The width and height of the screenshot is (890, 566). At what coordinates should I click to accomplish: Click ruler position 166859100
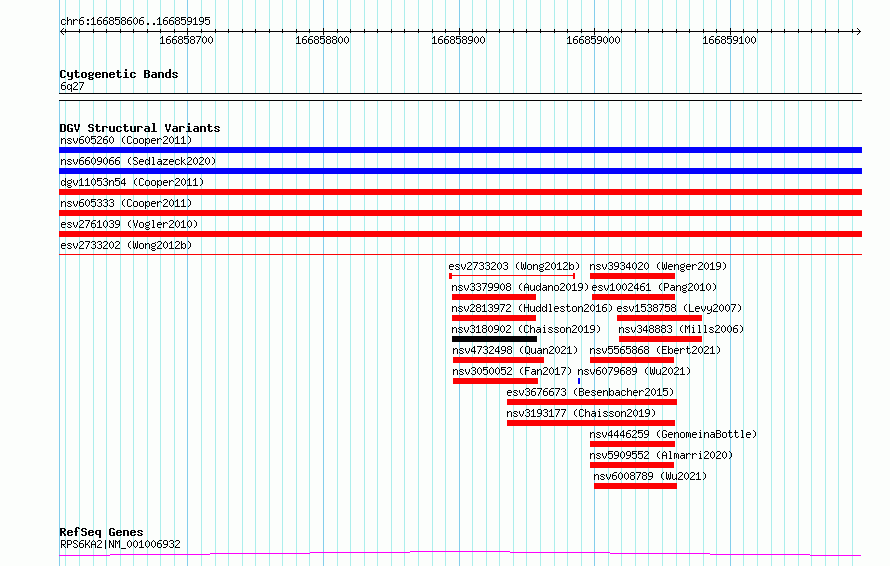point(729,40)
